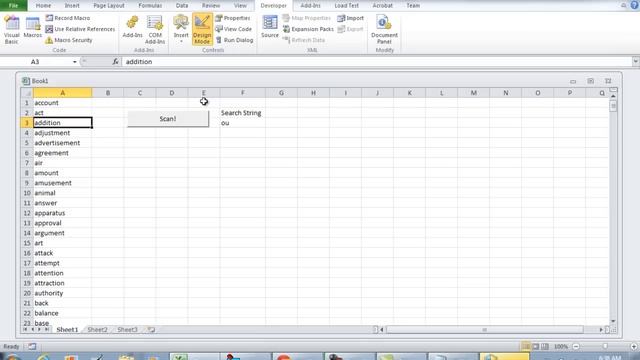
Task: Switch to the Acrobat tab
Action: point(382,5)
